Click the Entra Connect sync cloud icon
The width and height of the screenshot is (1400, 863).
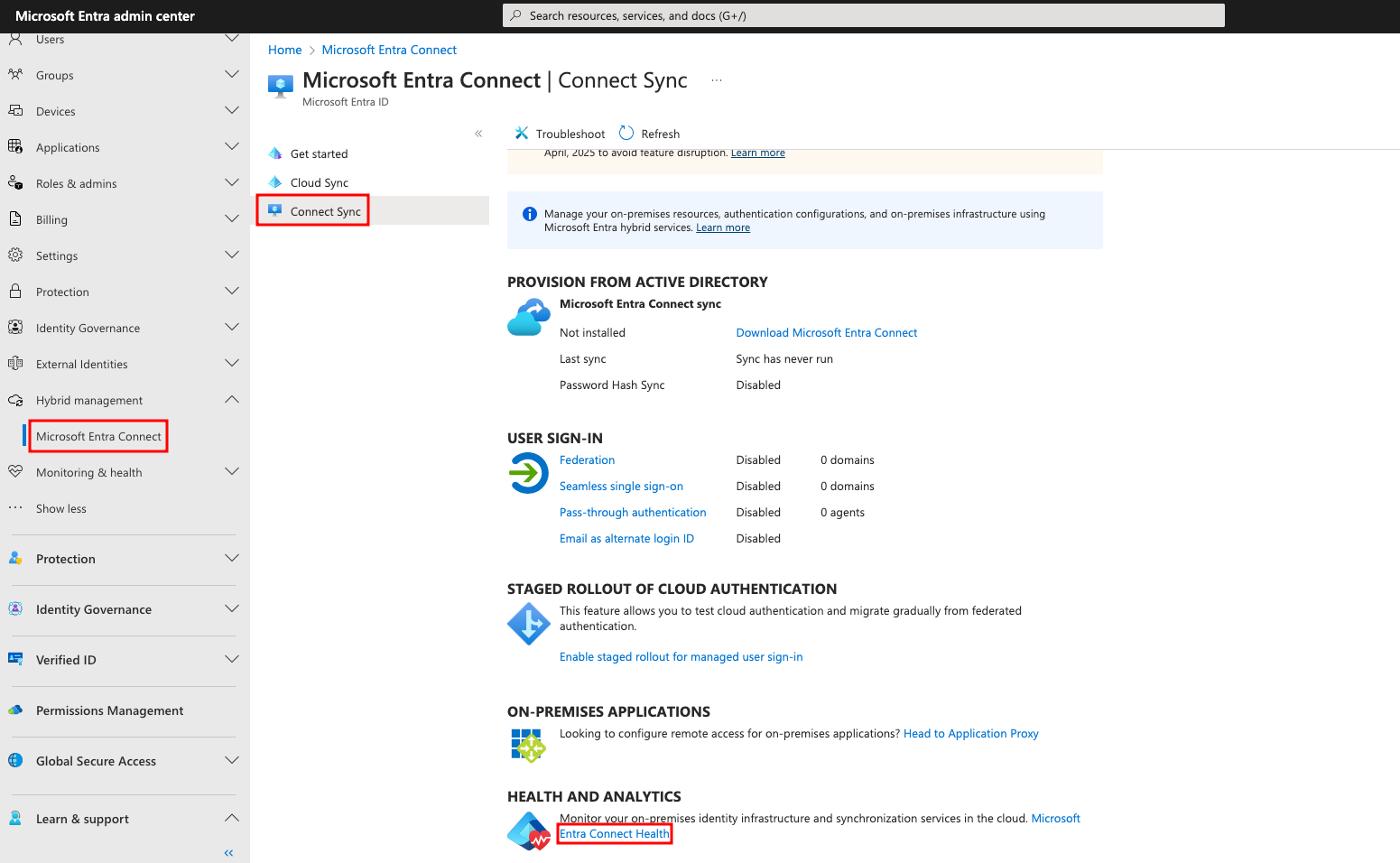tap(529, 317)
